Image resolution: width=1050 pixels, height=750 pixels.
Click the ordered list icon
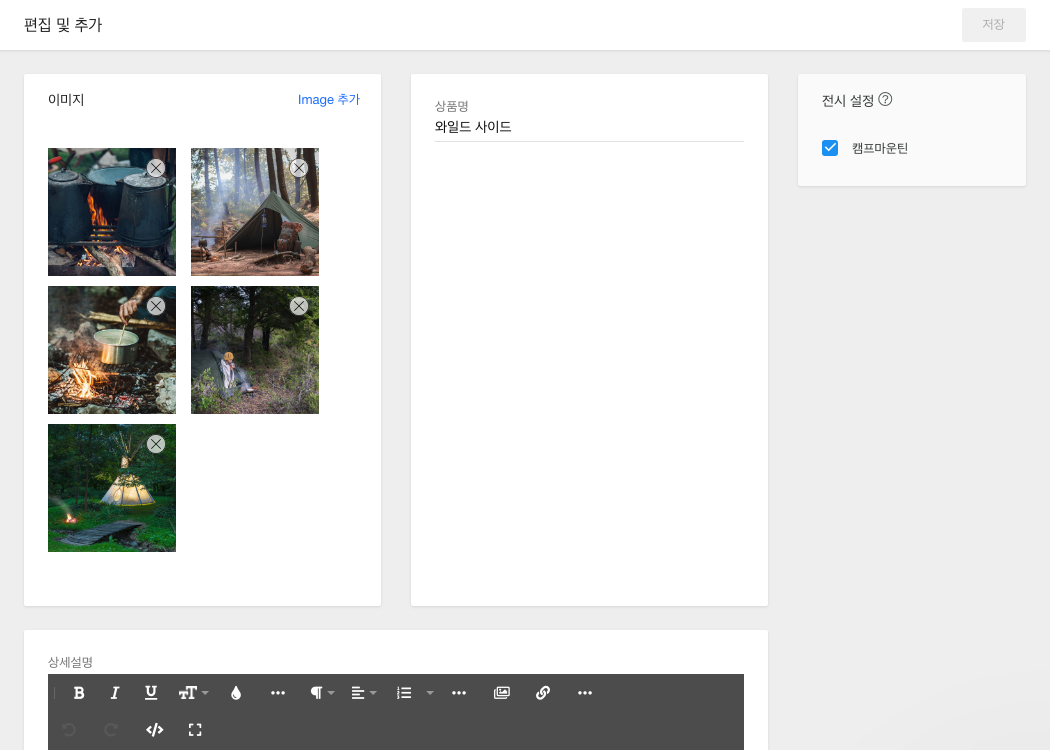(x=404, y=693)
